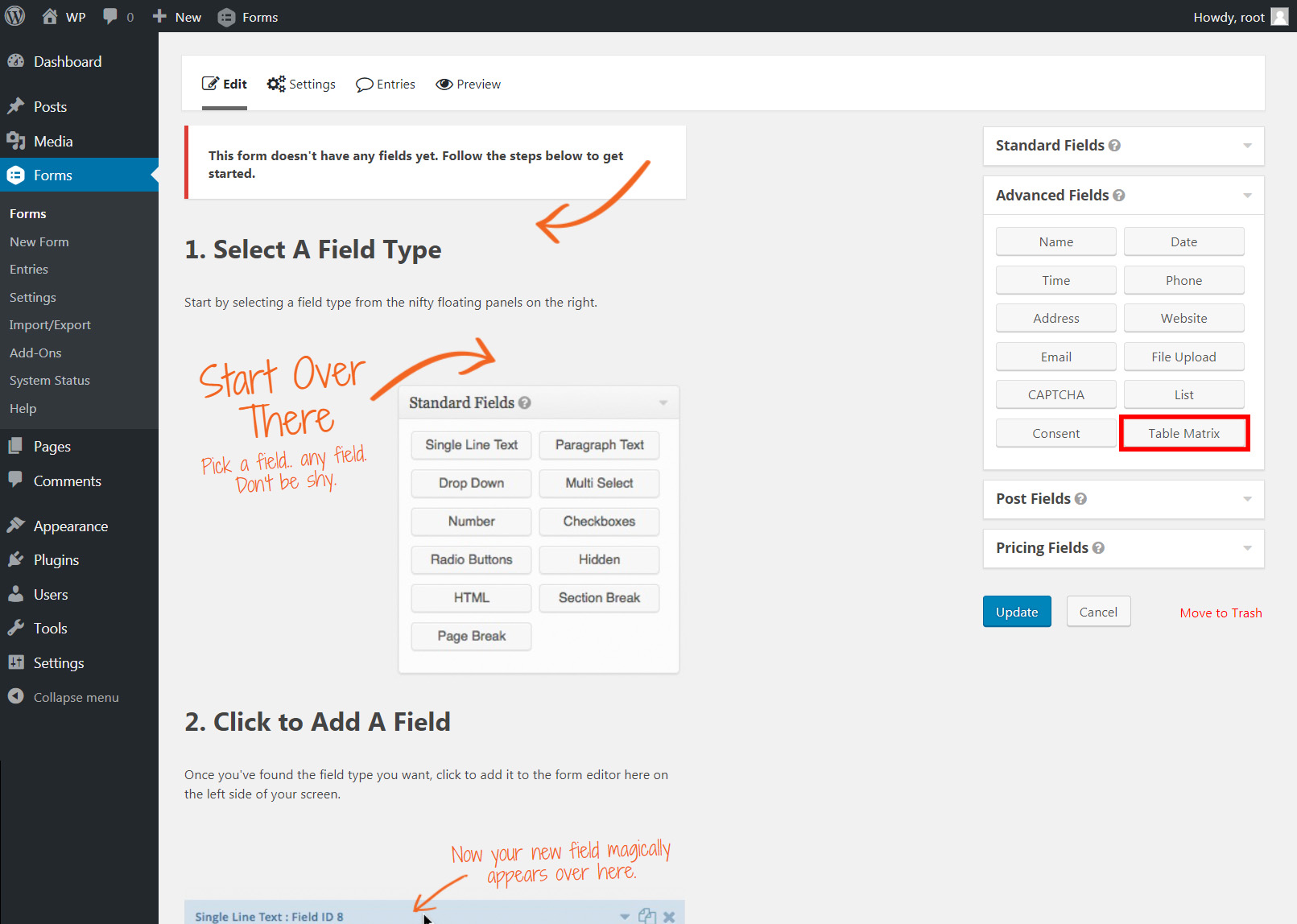Click the Appearance paintbrush icon
The width and height of the screenshot is (1297, 924).
pos(16,526)
